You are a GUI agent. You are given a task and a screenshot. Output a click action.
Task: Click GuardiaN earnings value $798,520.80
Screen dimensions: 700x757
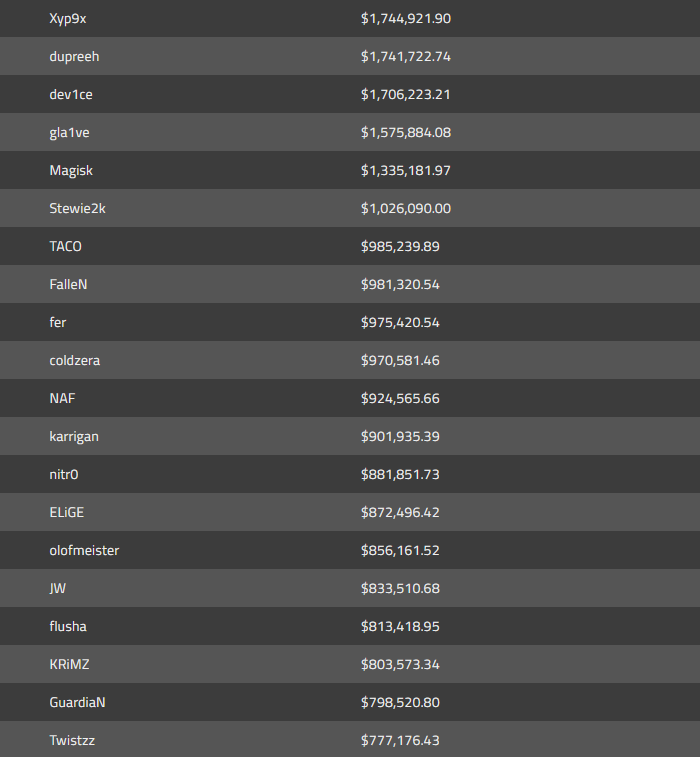tap(400, 703)
